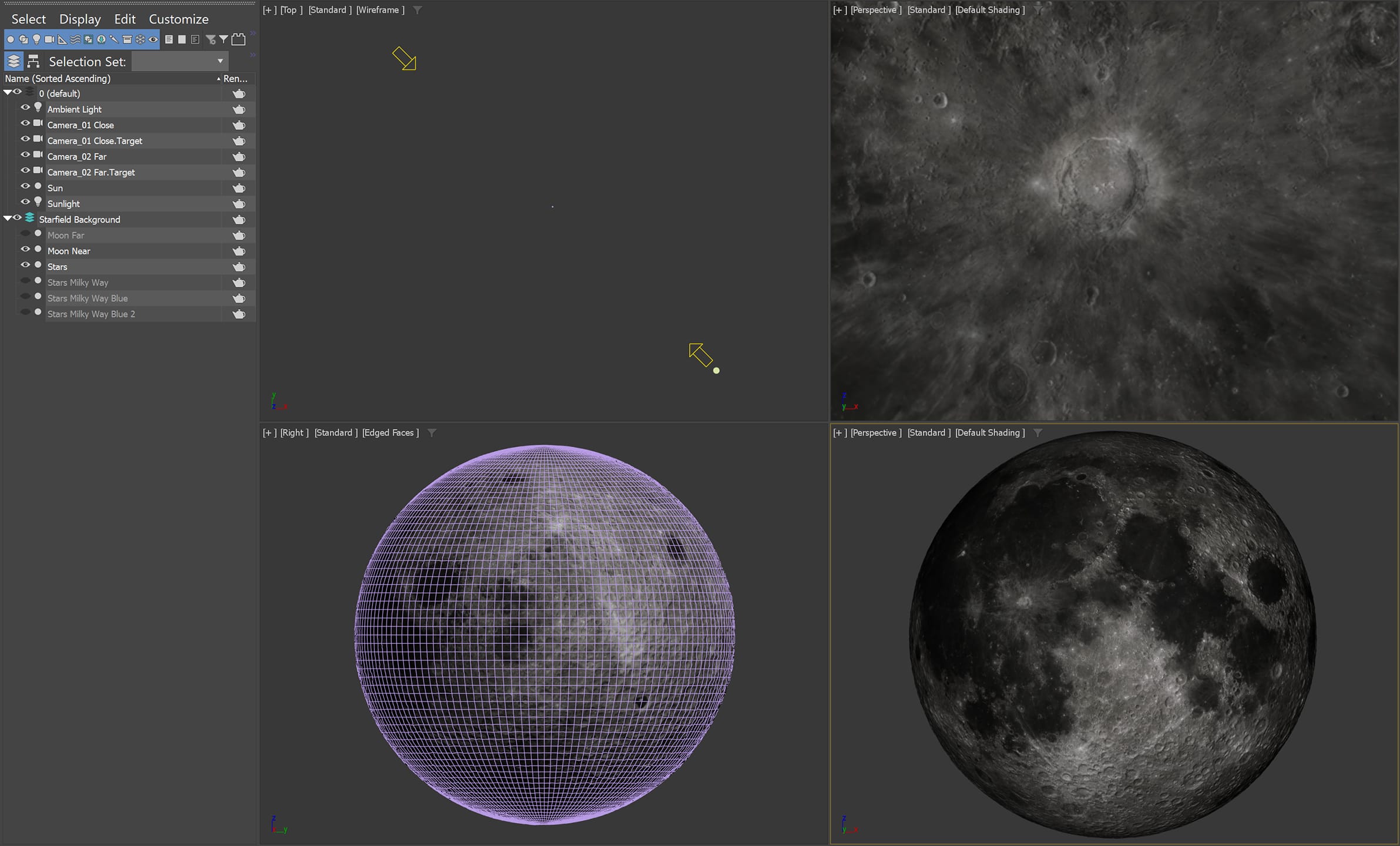Click the Wireframe label in Top viewport
The width and height of the screenshot is (1400, 846).
point(380,10)
